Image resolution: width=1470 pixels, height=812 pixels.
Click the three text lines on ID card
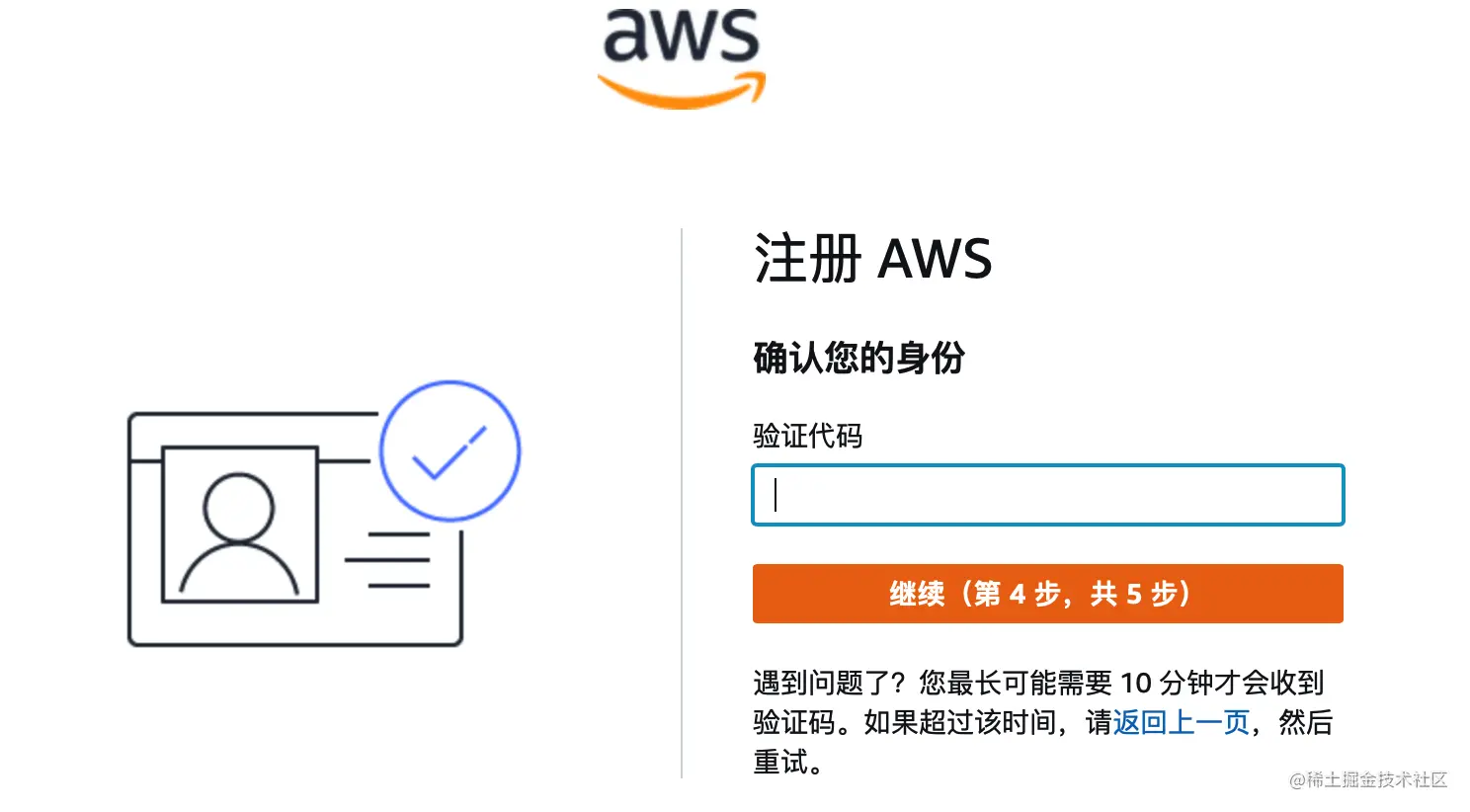pos(387,560)
